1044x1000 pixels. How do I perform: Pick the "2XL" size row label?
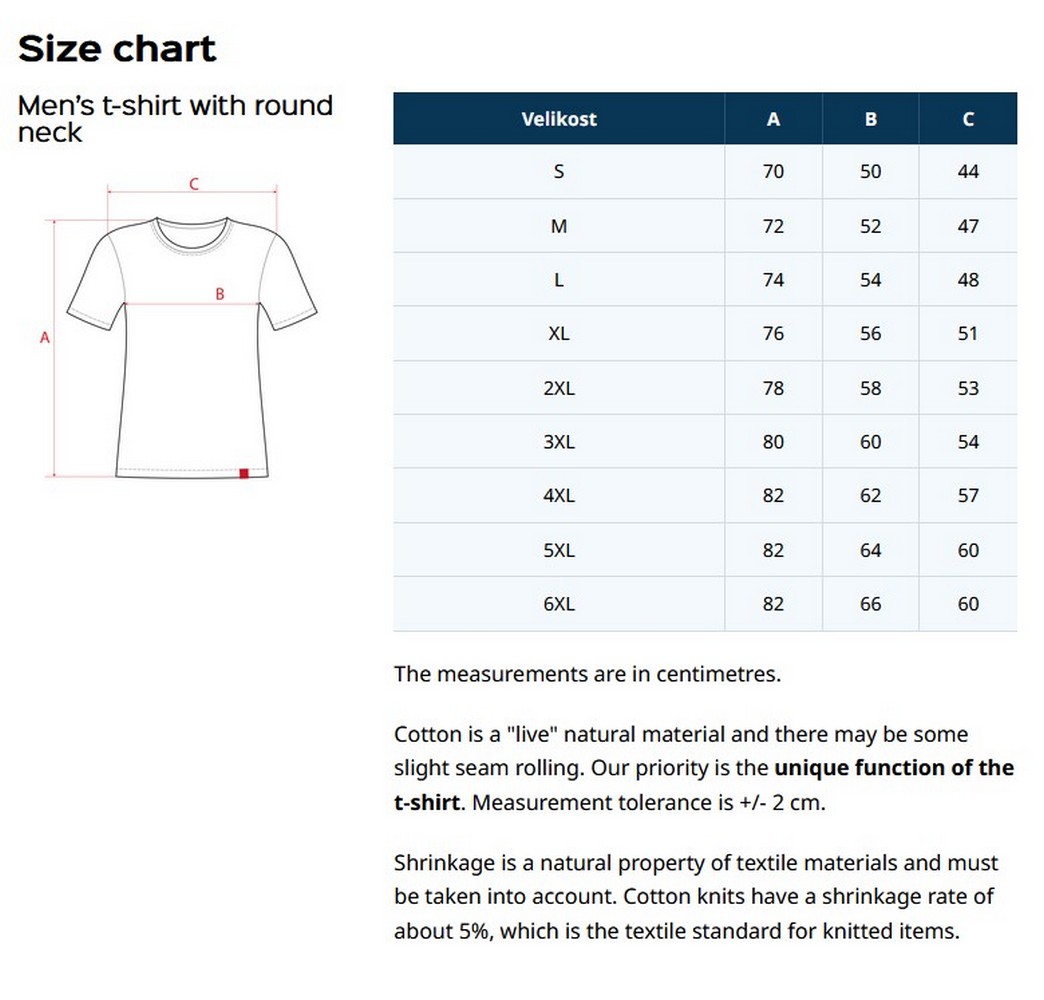tap(559, 388)
